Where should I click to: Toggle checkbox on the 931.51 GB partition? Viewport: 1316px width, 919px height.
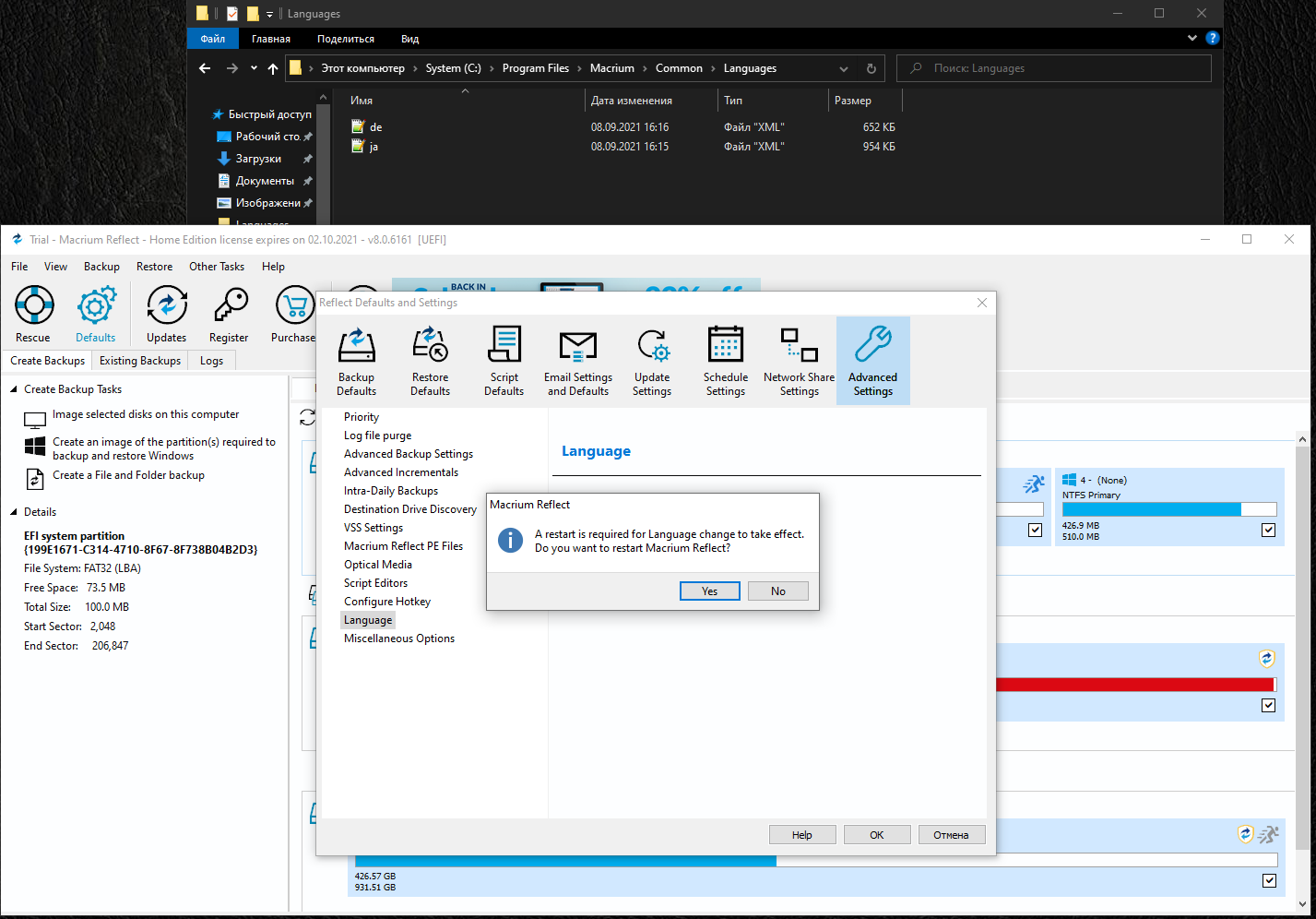pyautogui.click(x=1269, y=880)
